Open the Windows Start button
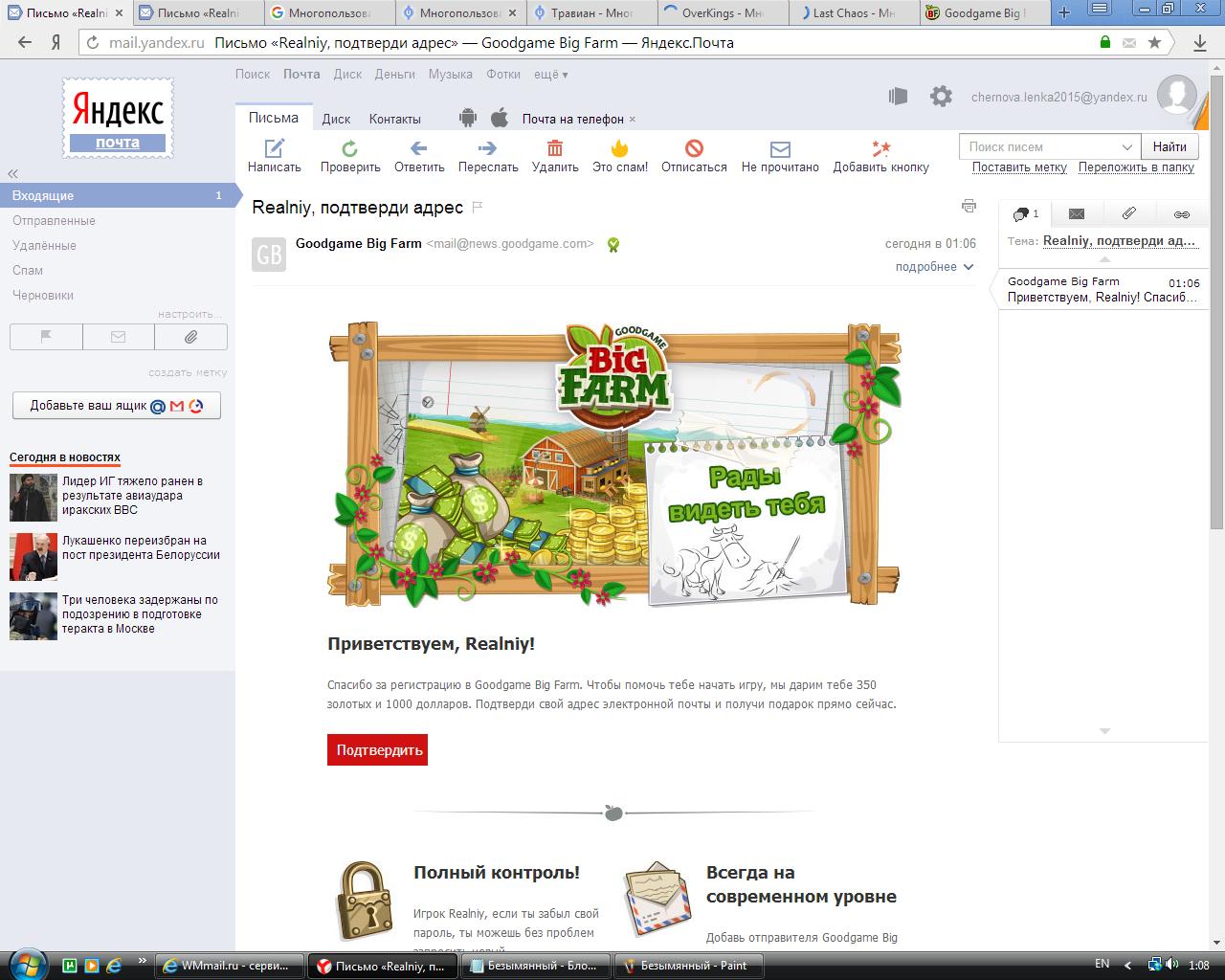Image resolution: width=1225 pixels, height=980 pixels. (x=26, y=964)
